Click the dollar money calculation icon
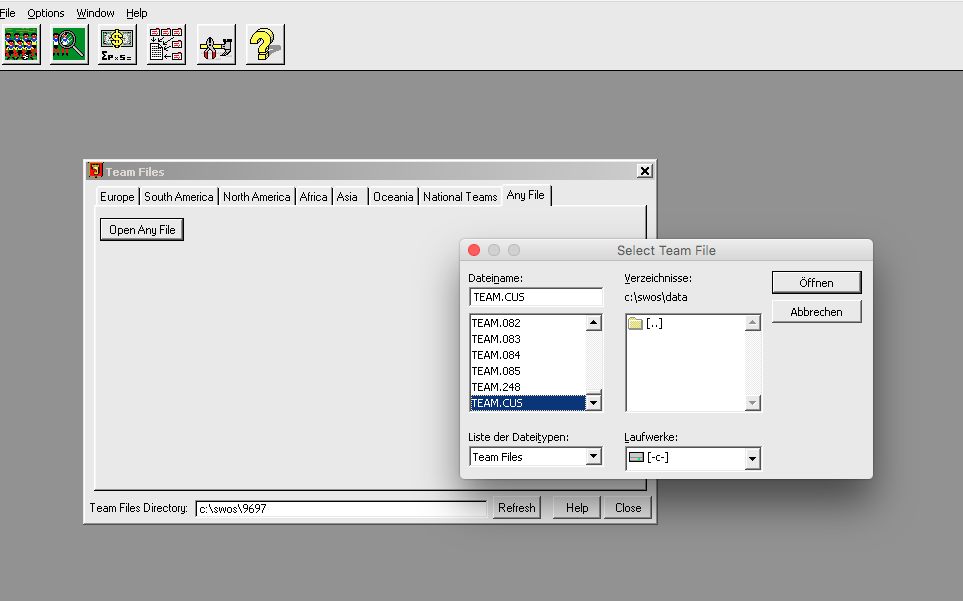The width and height of the screenshot is (963, 601). (x=118, y=45)
